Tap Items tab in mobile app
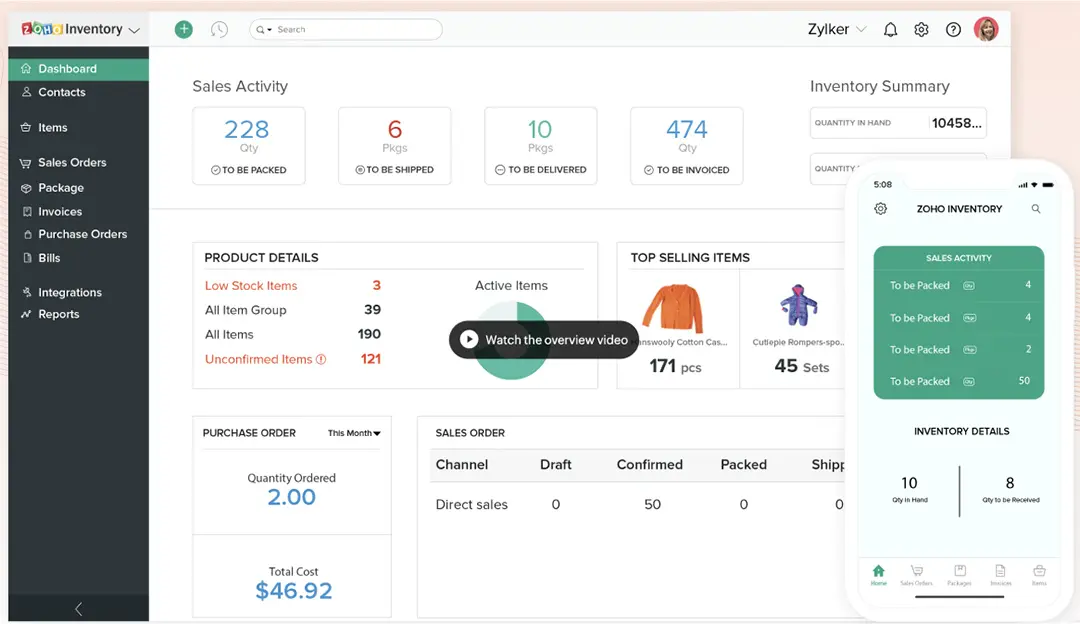 pyautogui.click(x=1039, y=574)
